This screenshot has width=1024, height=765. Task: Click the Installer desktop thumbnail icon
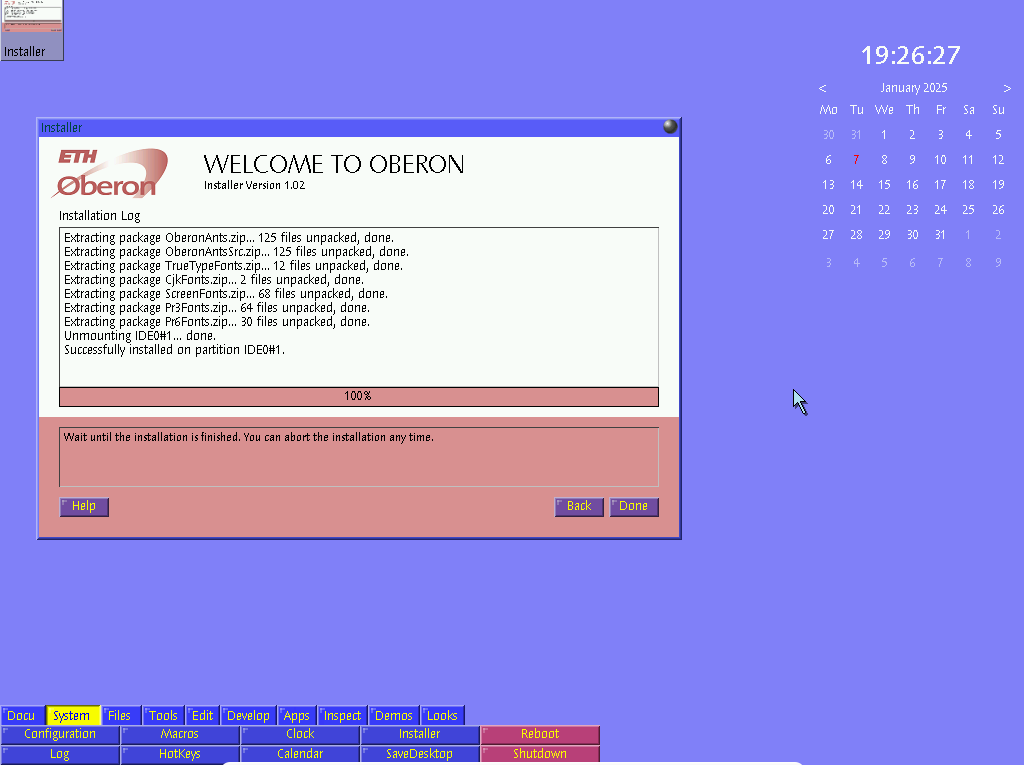pos(31,29)
